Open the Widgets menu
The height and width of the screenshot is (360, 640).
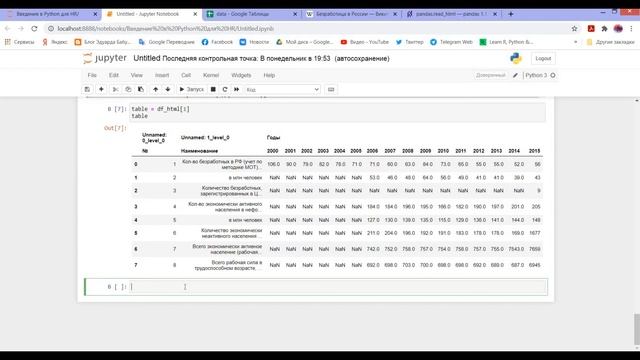pos(241,75)
